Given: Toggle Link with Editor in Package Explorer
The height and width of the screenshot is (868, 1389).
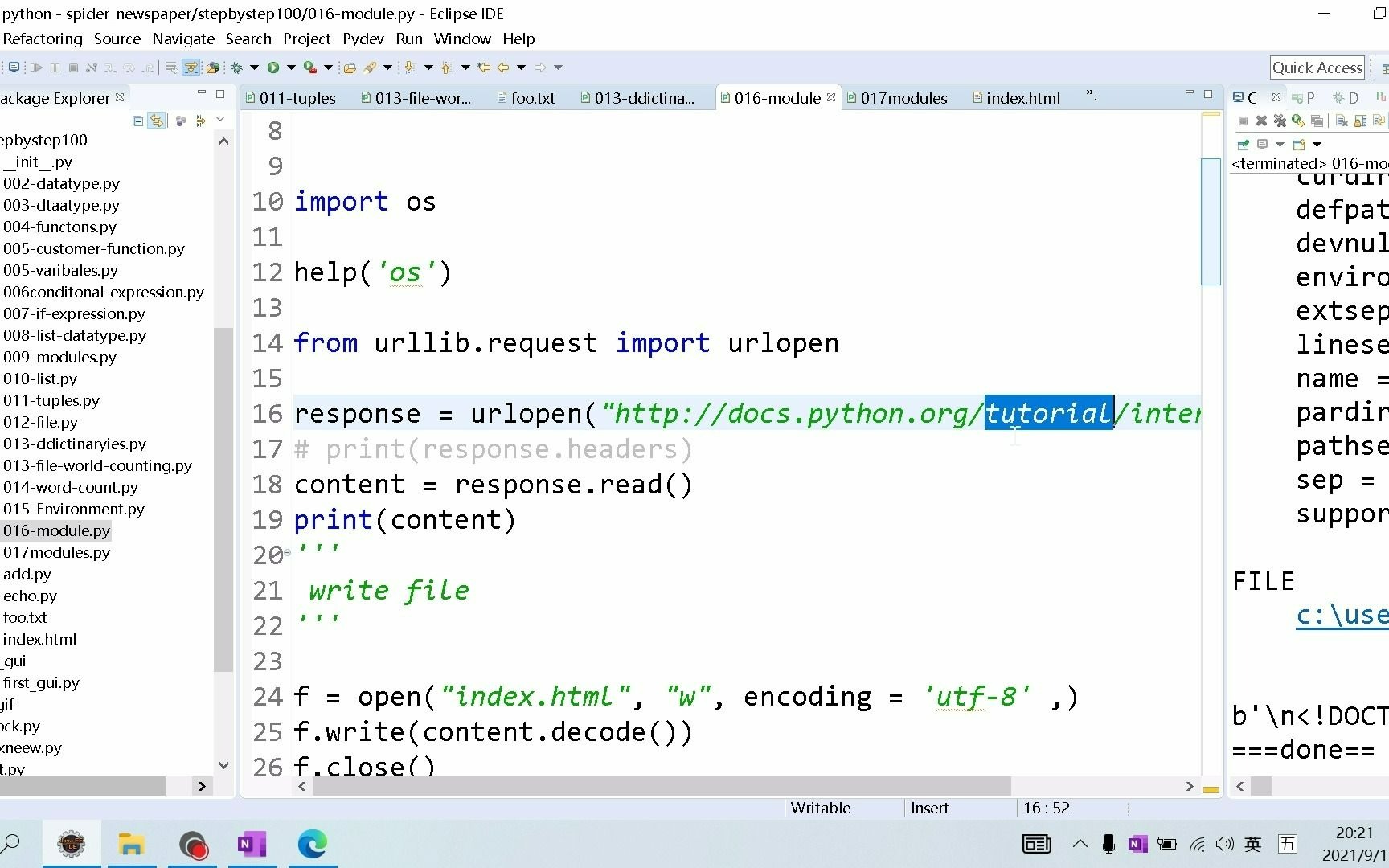Looking at the screenshot, I should (x=158, y=121).
